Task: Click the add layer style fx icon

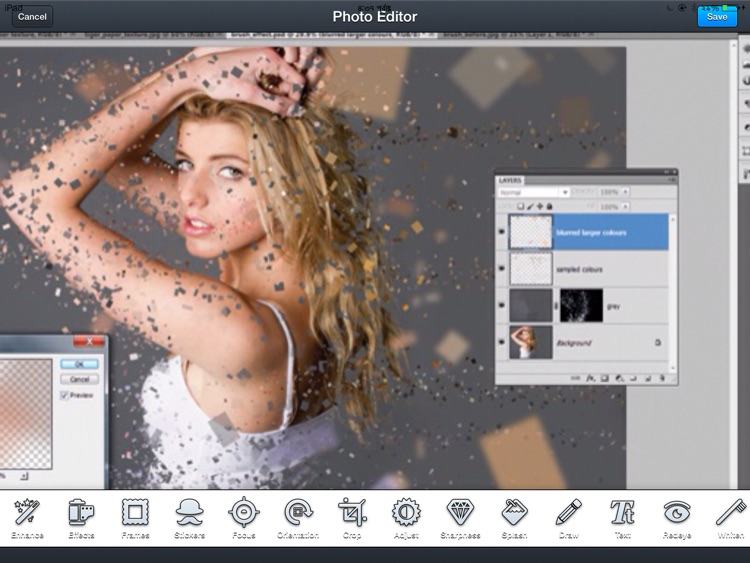Action: click(x=591, y=378)
